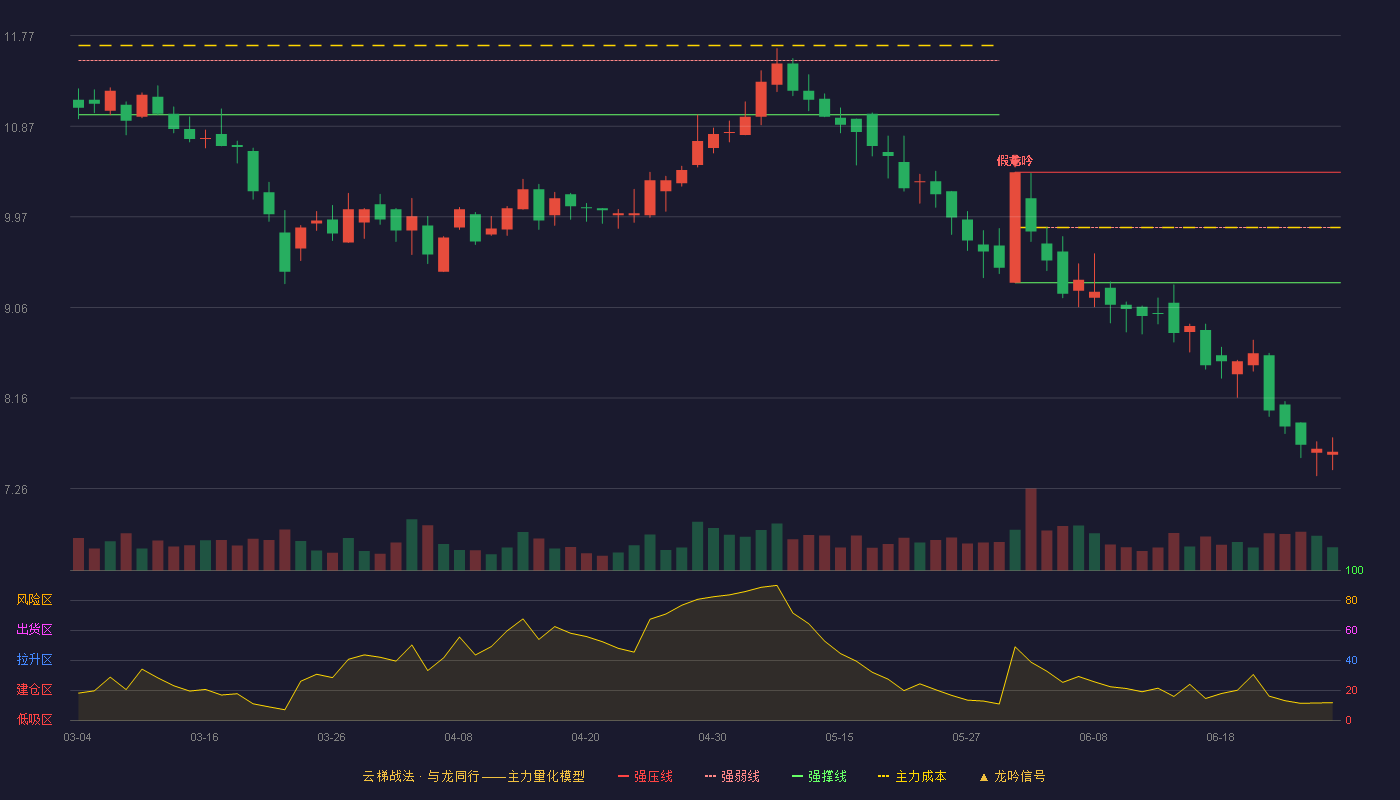Click the 假龙吟 signal label
The width and height of the screenshot is (1400, 800).
tap(1015, 160)
